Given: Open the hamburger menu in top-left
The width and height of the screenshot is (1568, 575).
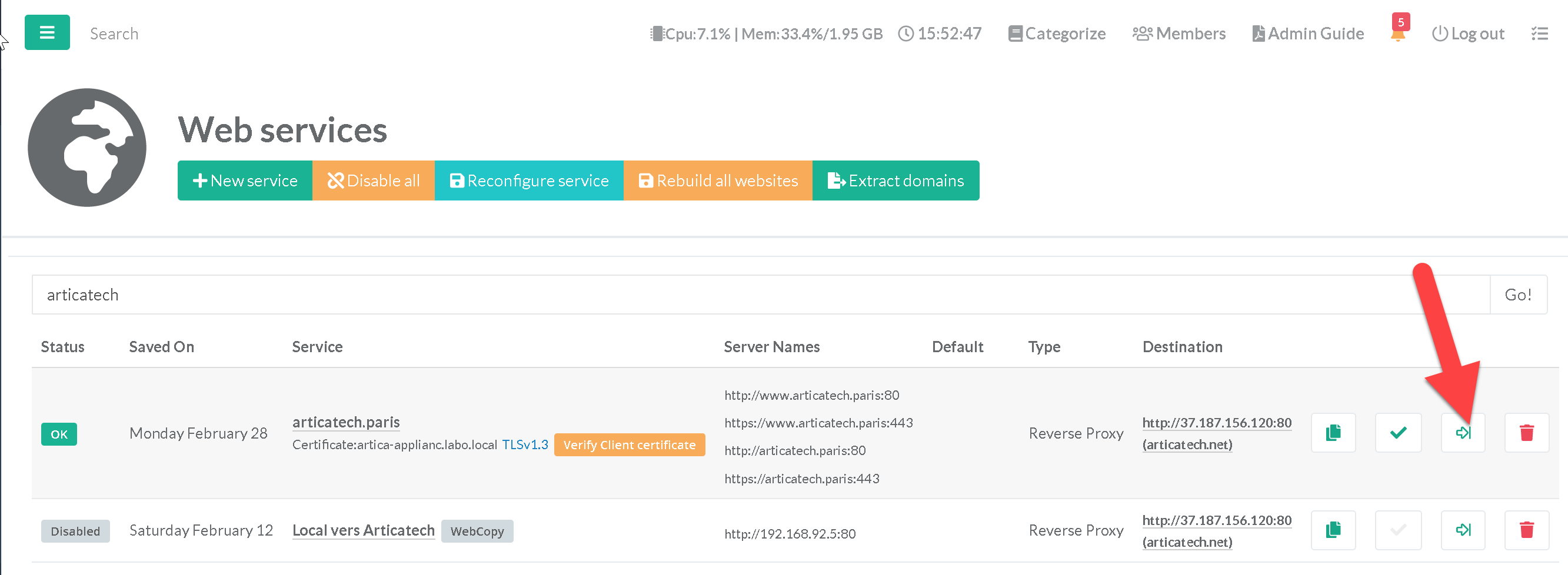Looking at the screenshot, I should tap(47, 33).
